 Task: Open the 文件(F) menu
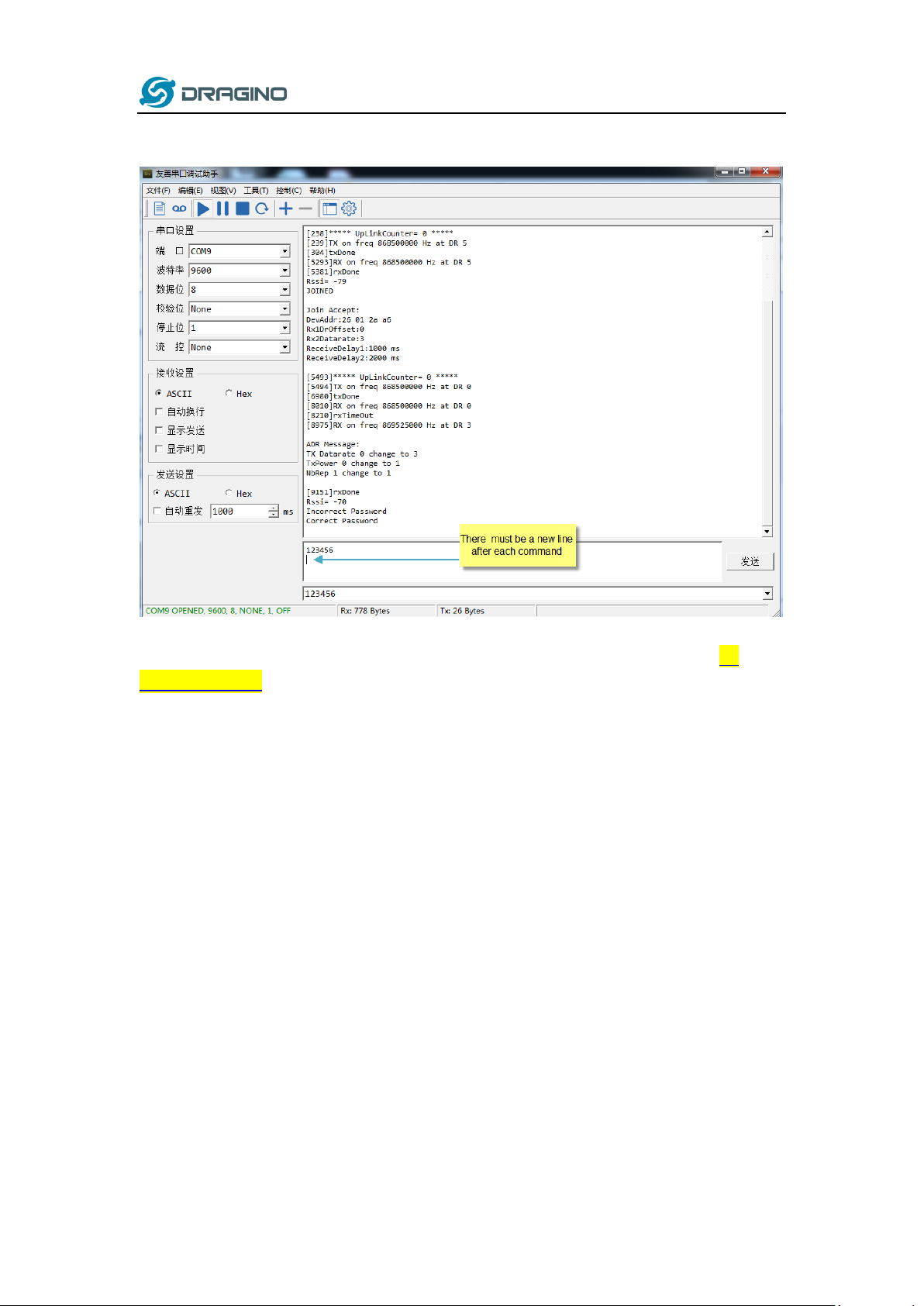tap(158, 191)
